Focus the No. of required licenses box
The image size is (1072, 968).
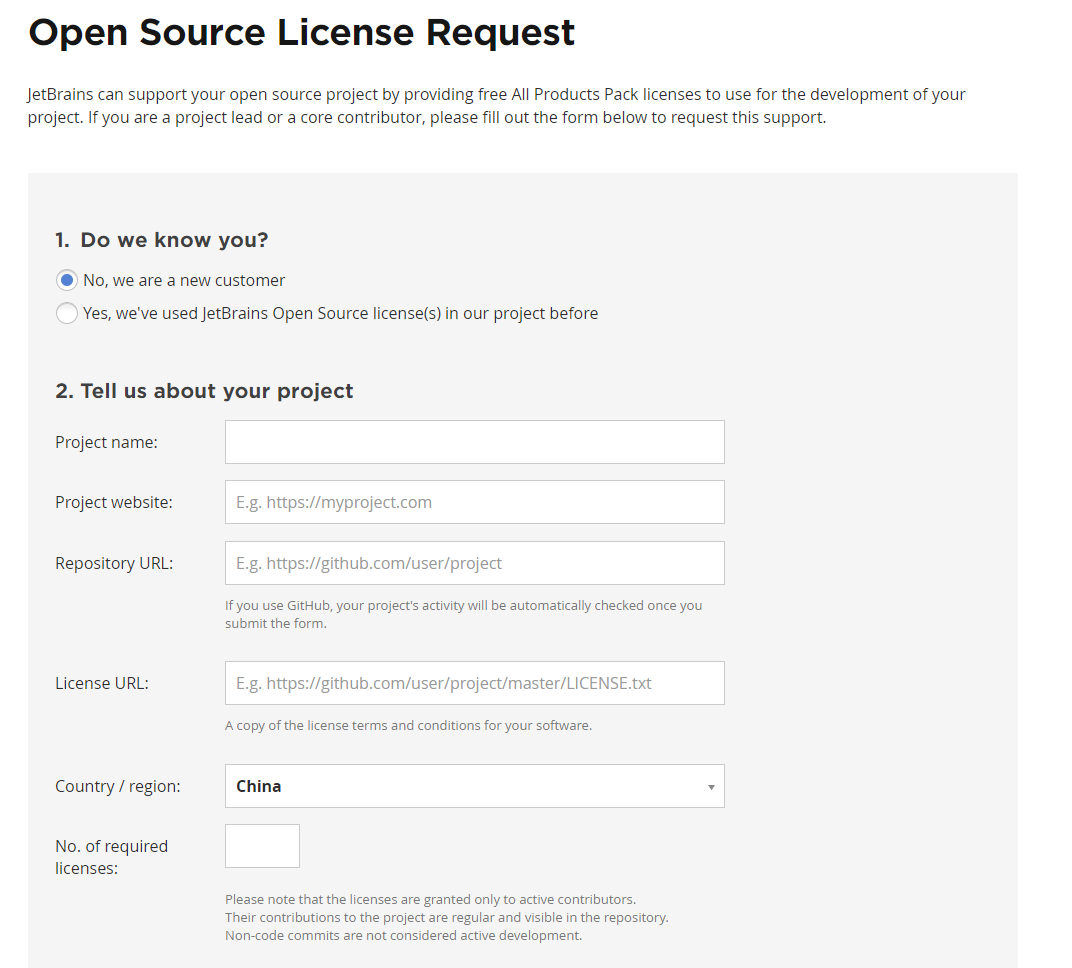tap(262, 846)
